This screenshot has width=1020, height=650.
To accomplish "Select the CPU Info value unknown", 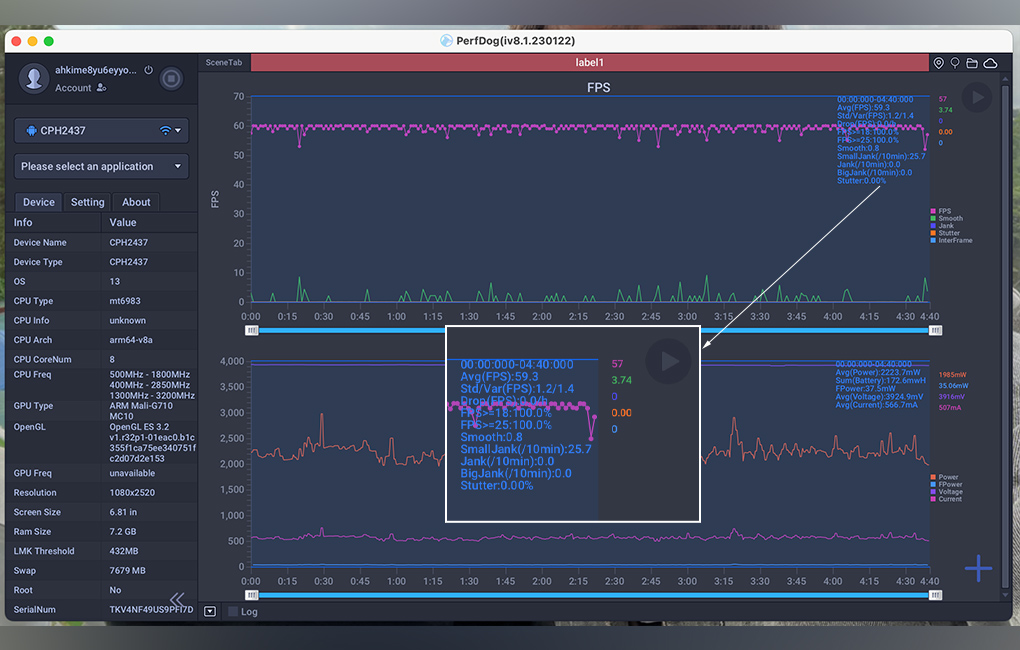I will [x=128, y=321].
